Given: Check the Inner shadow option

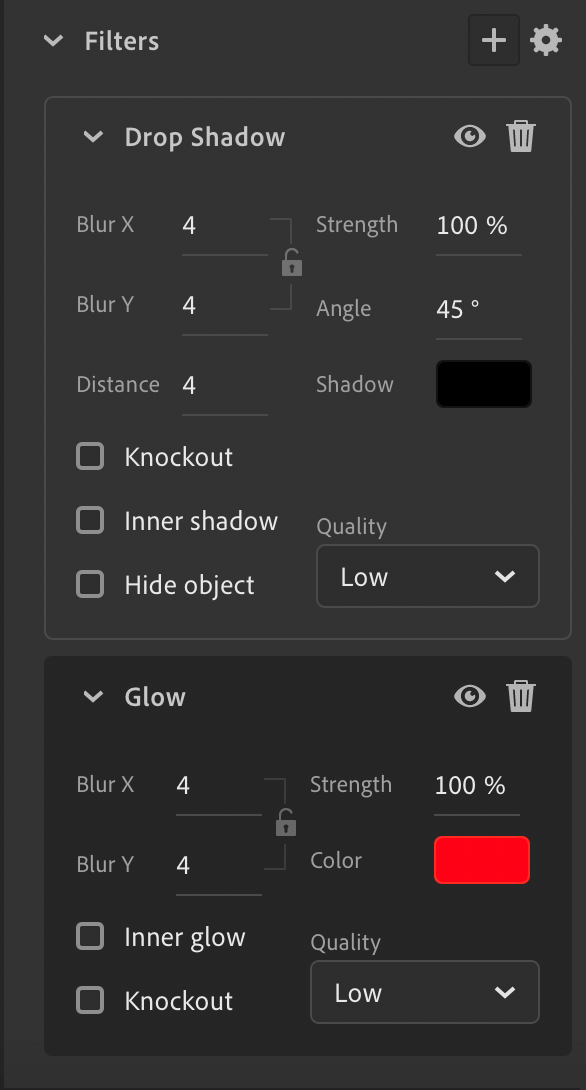Looking at the screenshot, I should tap(90, 520).
